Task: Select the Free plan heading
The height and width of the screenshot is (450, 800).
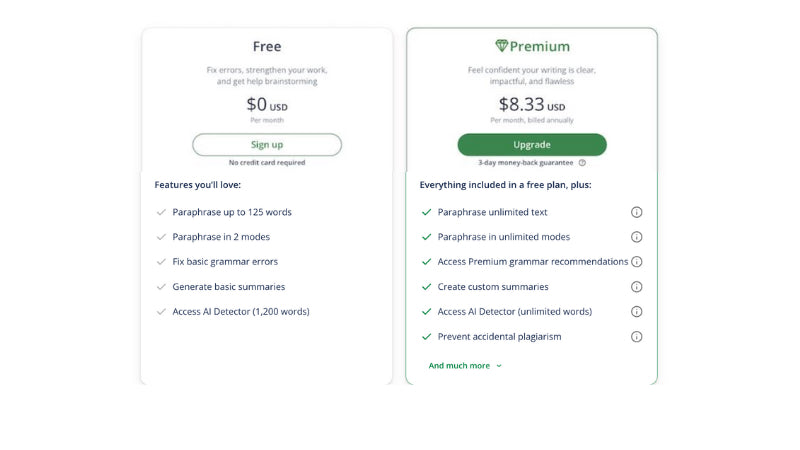Action: coord(267,46)
